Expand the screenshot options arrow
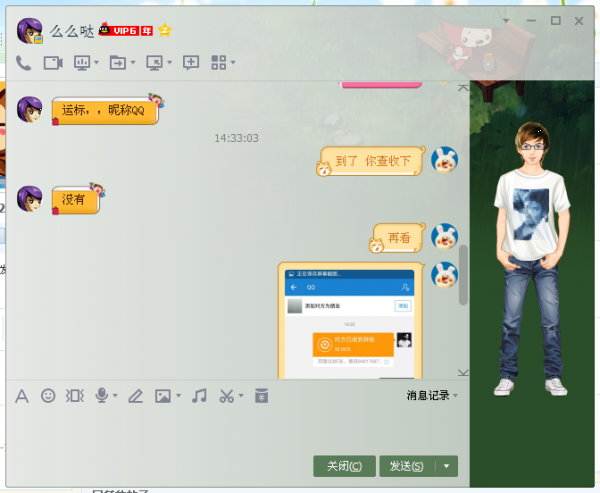The image size is (600, 493). [241, 396]
